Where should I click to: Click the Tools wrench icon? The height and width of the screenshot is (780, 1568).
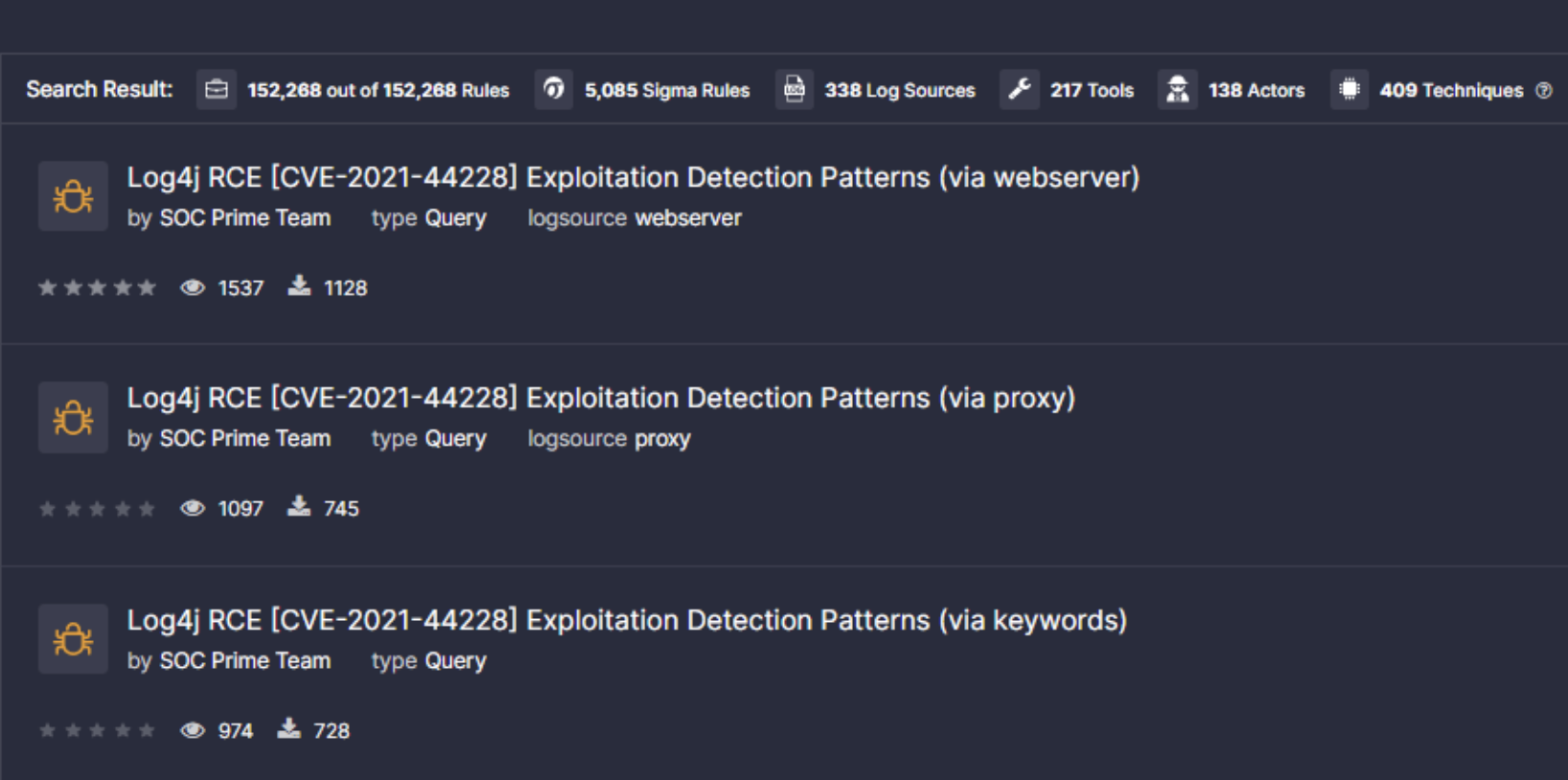point(1020,90)
